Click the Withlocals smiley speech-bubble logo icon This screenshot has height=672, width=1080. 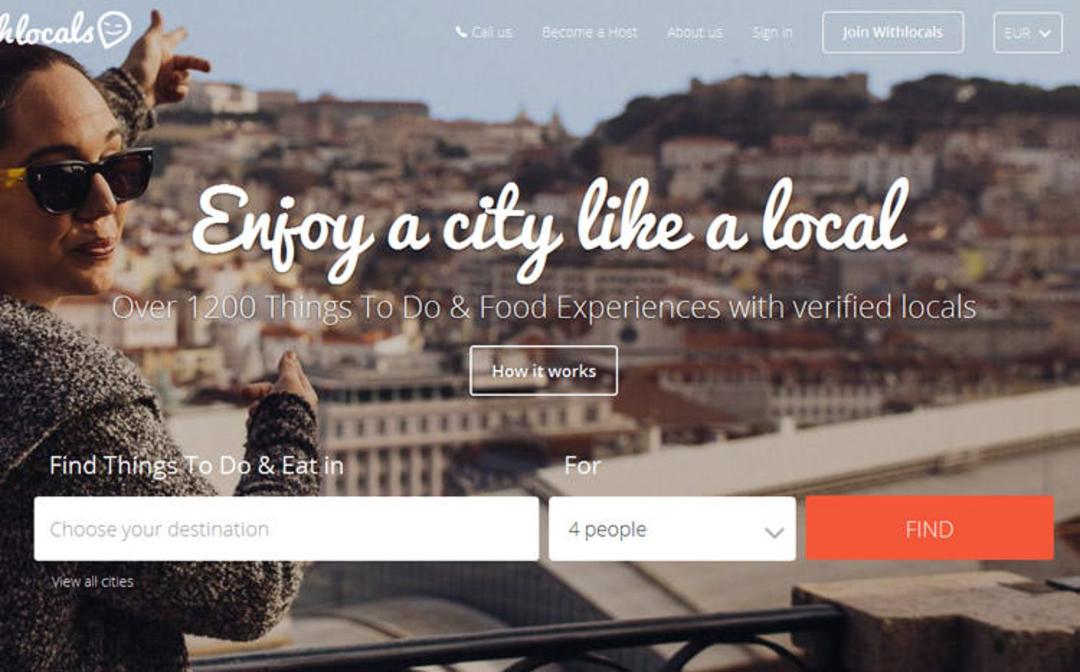coord(114,29)
